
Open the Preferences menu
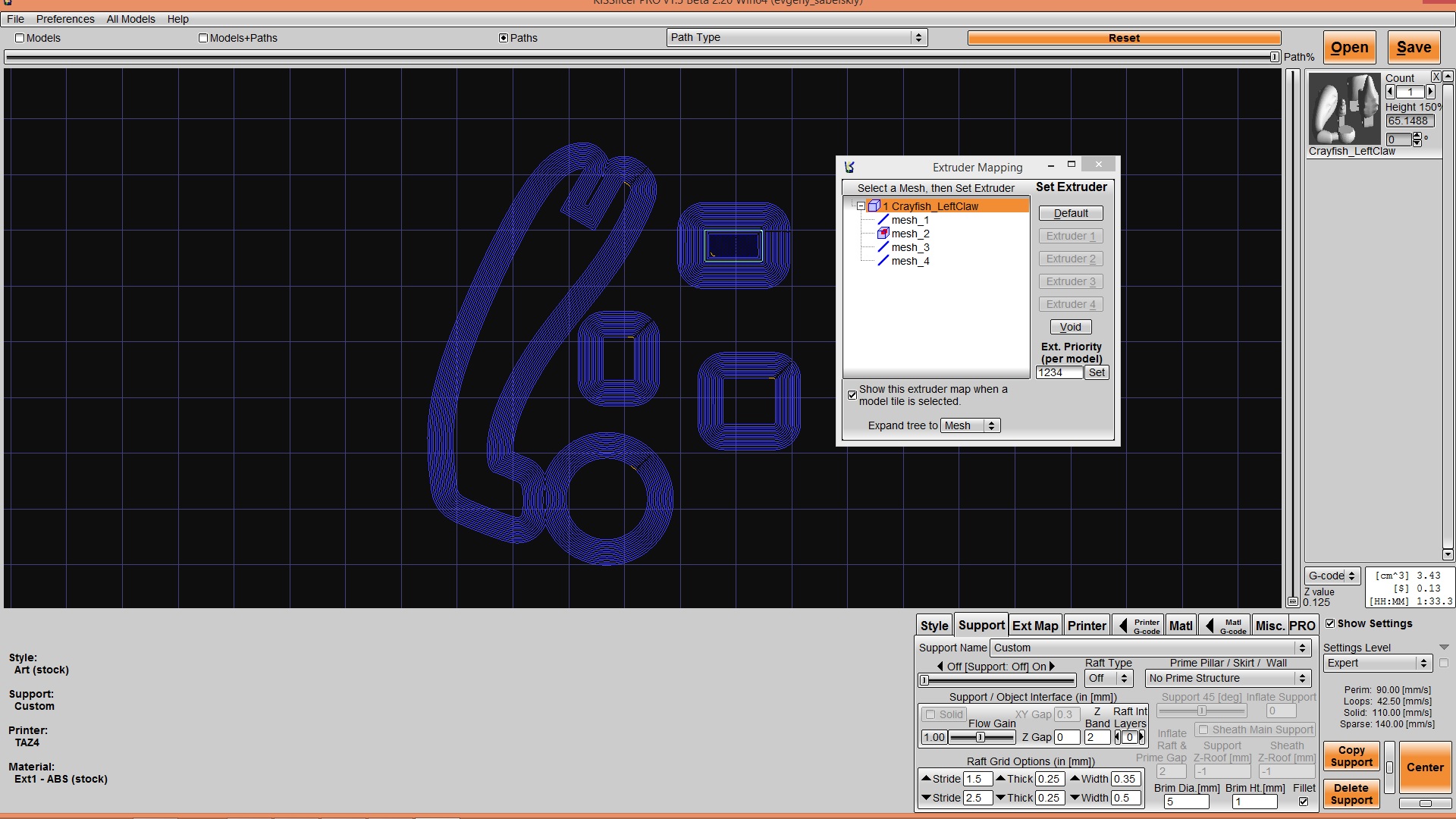(65, 19)
